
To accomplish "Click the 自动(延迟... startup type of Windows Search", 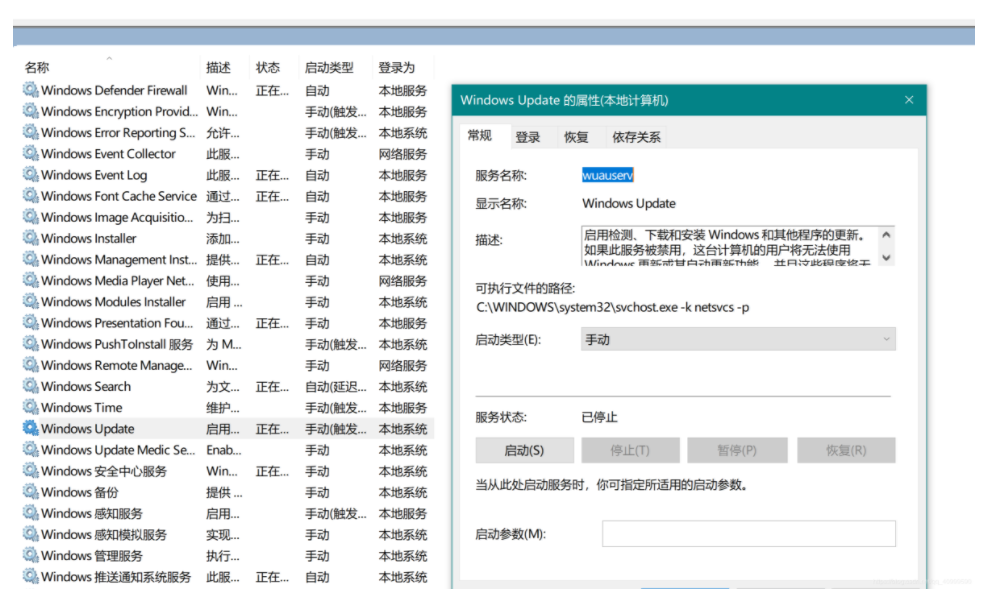I will click(335, 387).
